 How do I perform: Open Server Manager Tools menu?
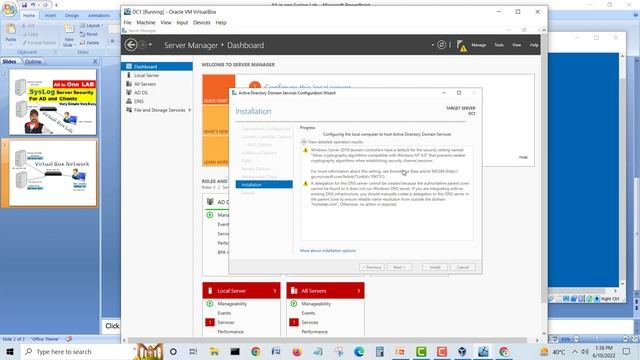499,45
